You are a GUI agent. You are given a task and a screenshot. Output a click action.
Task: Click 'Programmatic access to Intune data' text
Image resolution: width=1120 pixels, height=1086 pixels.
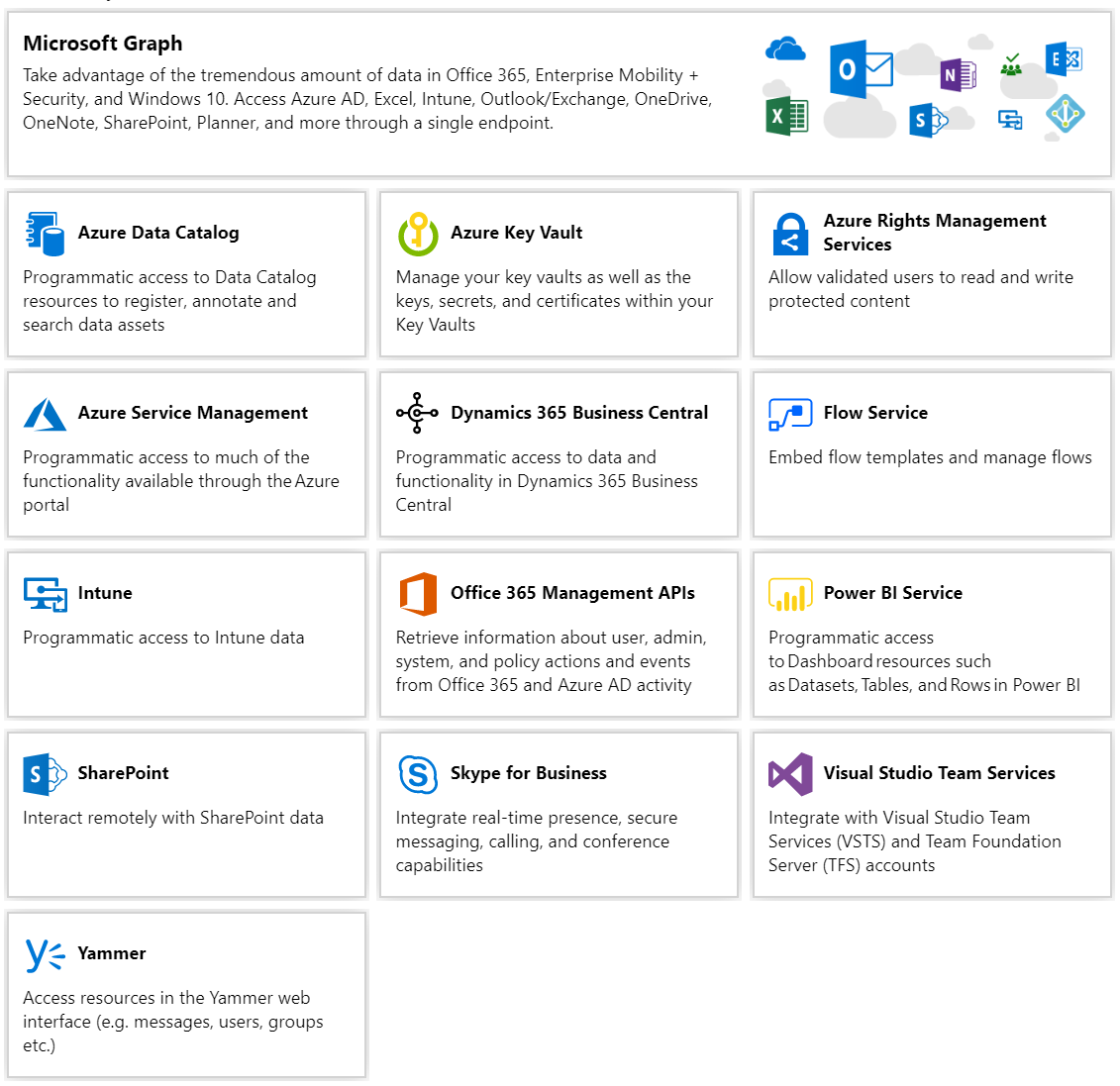[x=163, y=638]
